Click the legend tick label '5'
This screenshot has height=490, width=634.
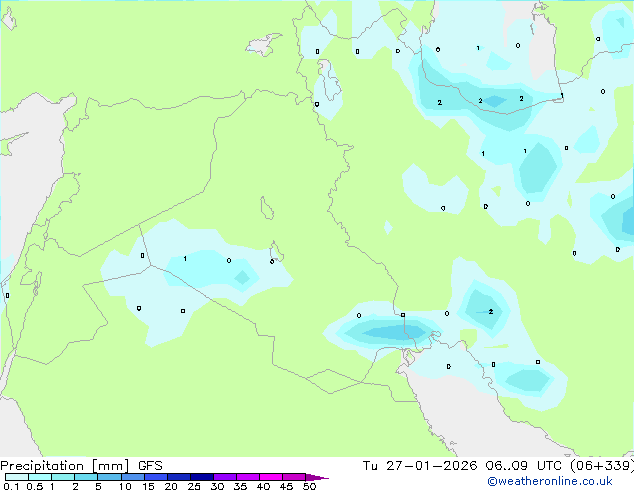point(98,486)
